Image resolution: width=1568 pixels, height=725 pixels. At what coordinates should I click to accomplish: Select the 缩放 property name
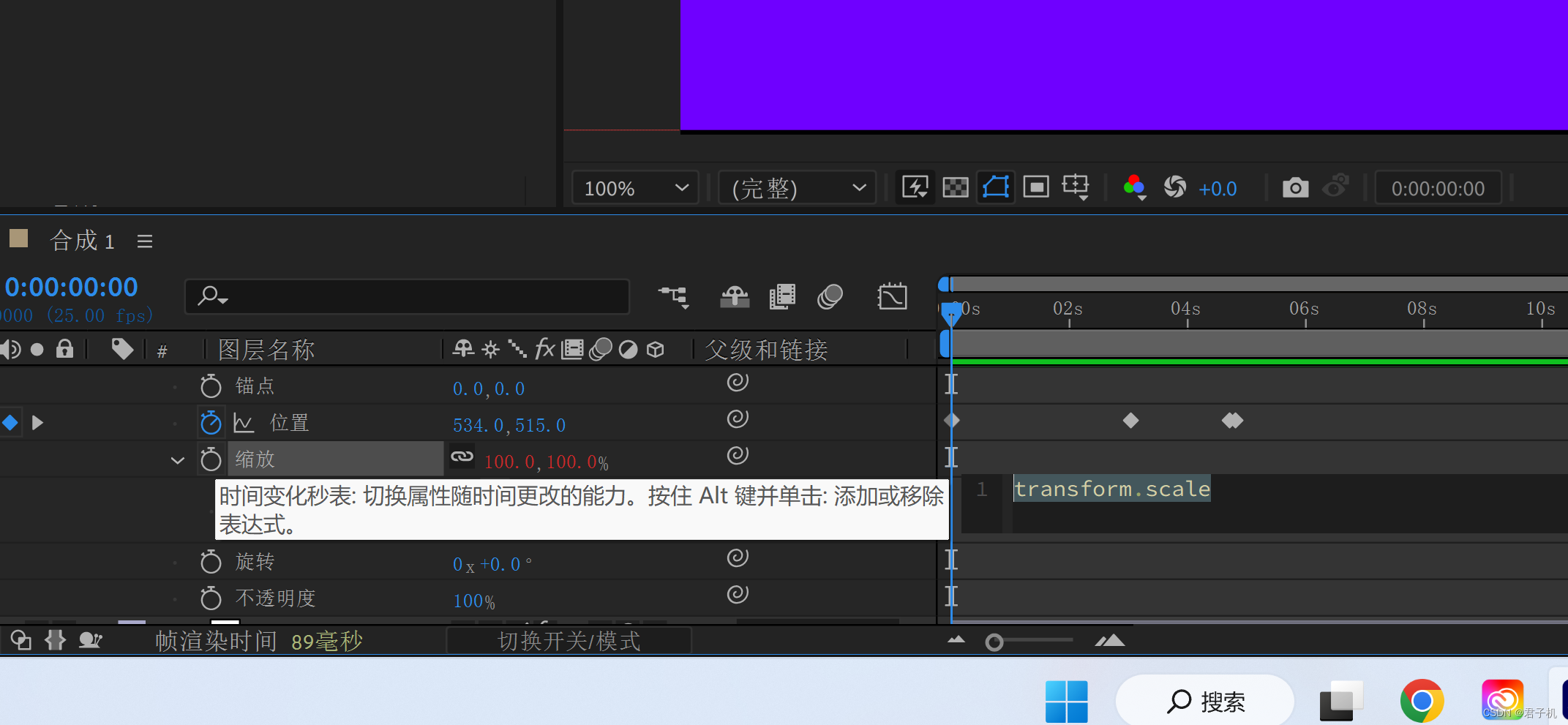[x=255, y=459]
